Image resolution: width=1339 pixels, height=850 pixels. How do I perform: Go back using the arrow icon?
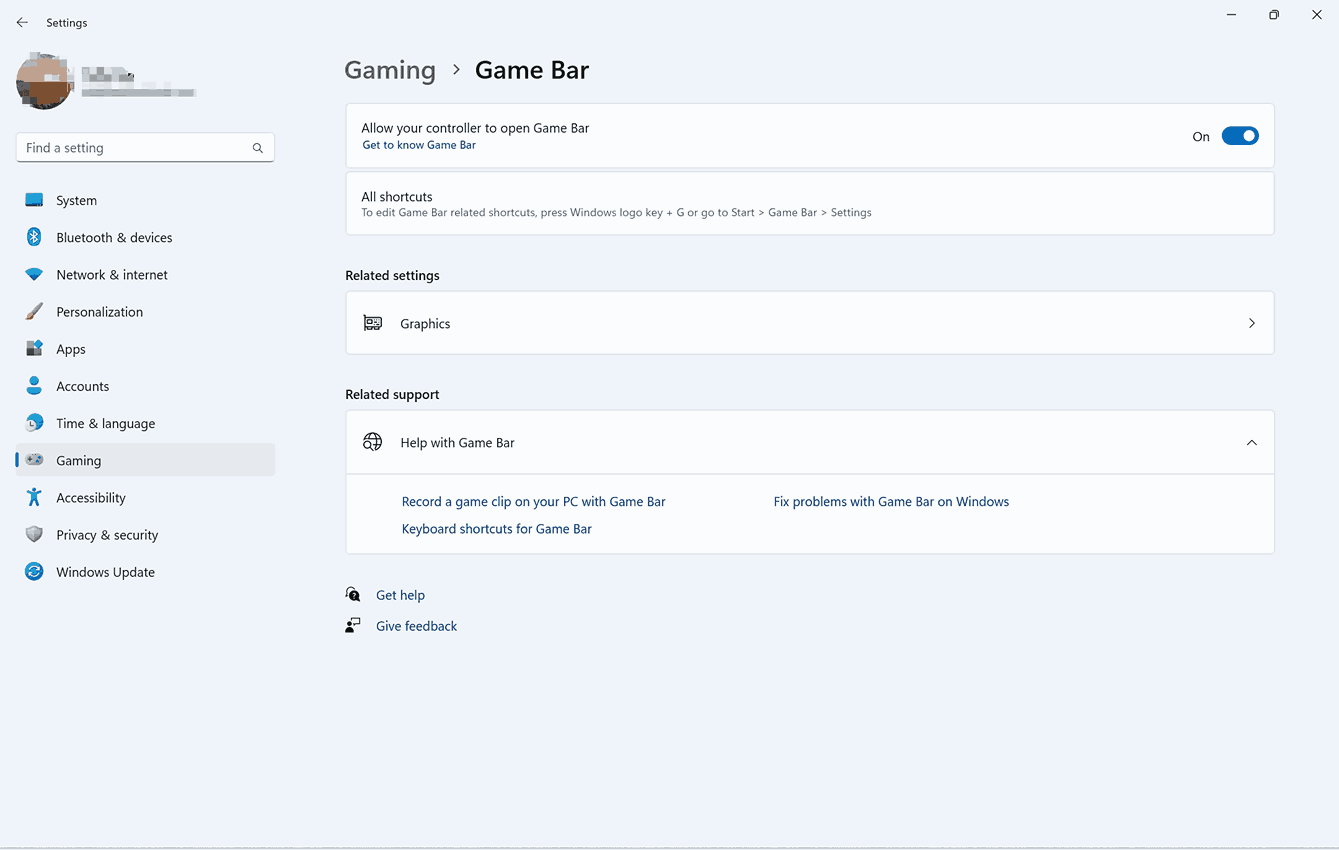(x=22, y=22)
